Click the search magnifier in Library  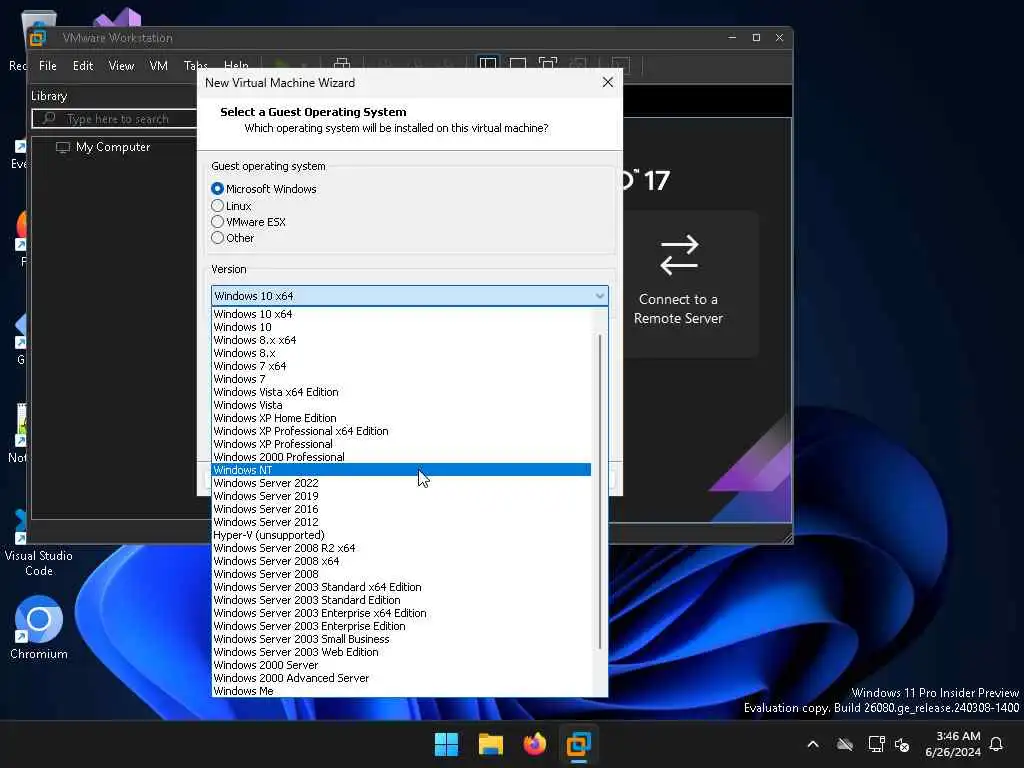point(48,118)
